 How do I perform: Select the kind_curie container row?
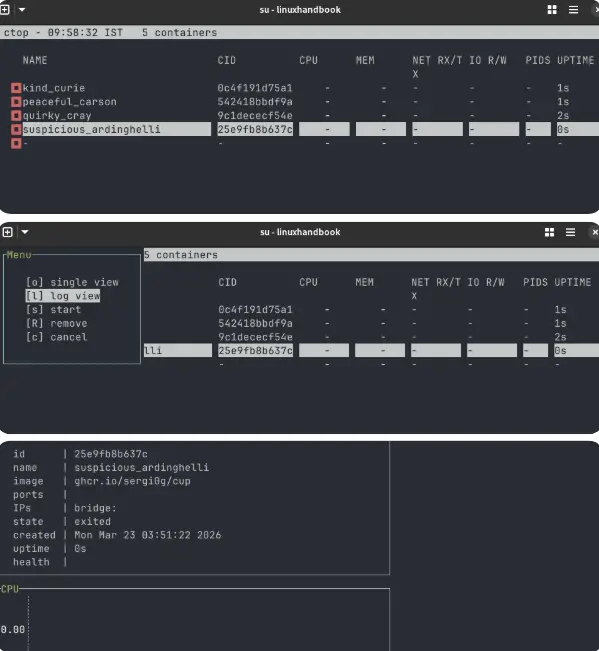point(305,88)
